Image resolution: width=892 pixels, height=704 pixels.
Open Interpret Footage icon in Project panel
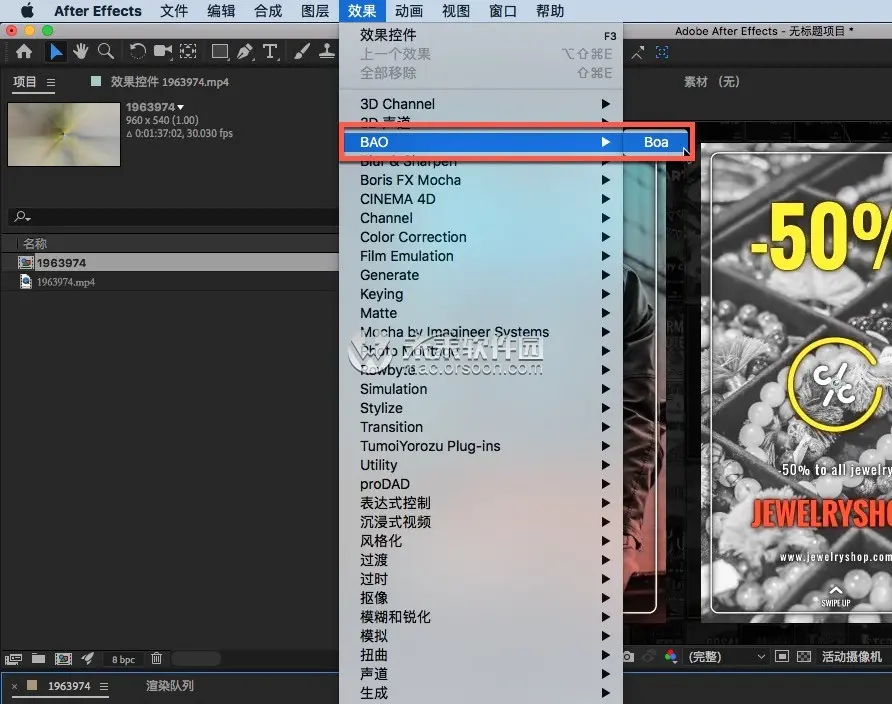[13, 659]
